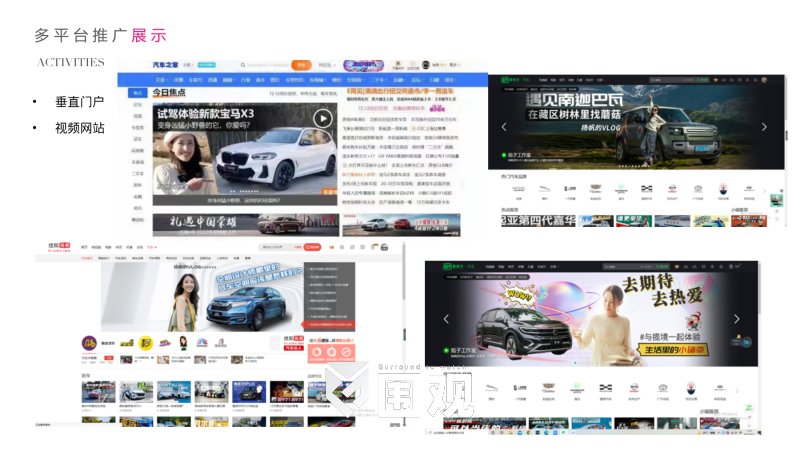This screenshot has height=450, width=800.
Task: Click the right arrow on Land Rover banner
Action: [764, 127]
